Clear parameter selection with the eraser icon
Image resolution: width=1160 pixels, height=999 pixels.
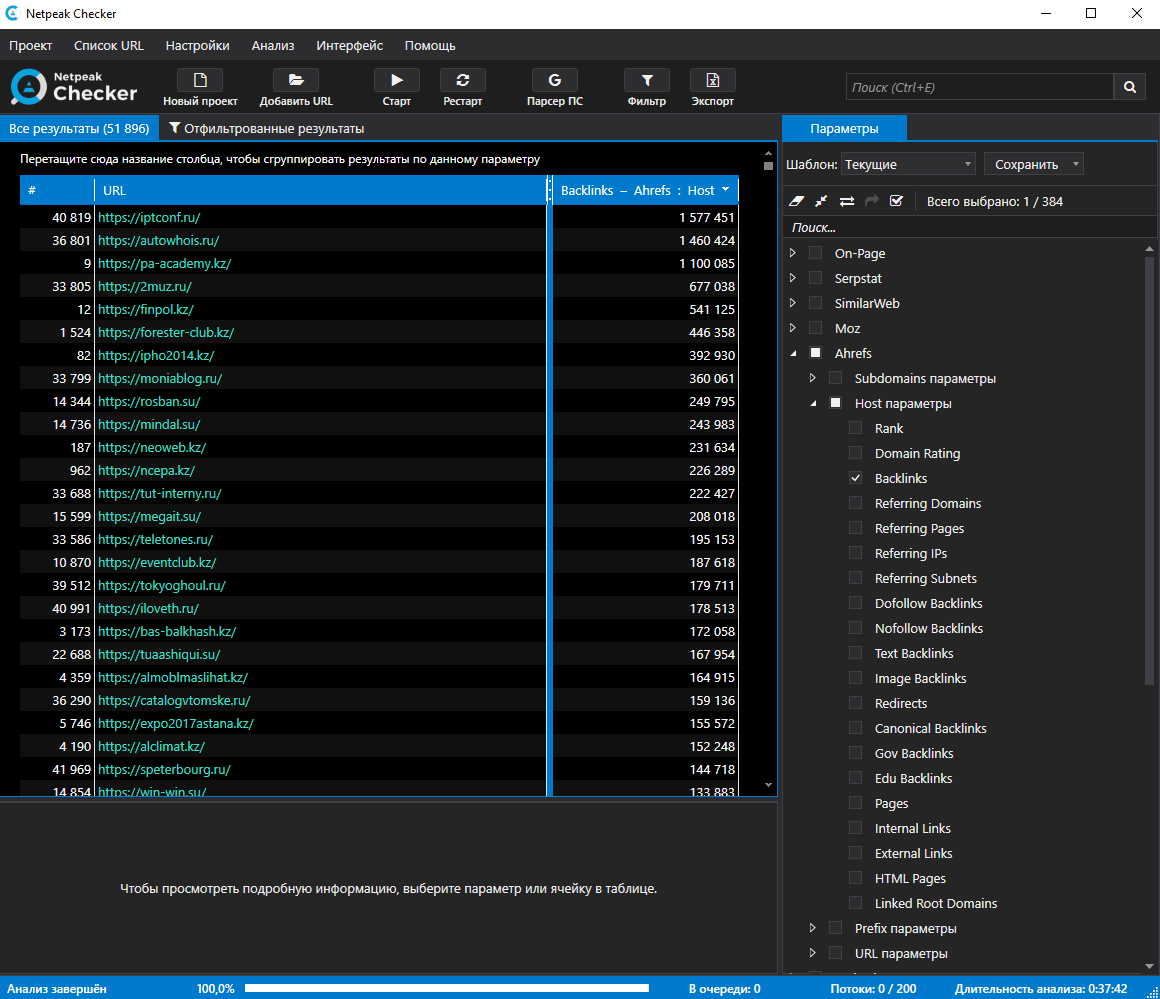pos(797,201)
